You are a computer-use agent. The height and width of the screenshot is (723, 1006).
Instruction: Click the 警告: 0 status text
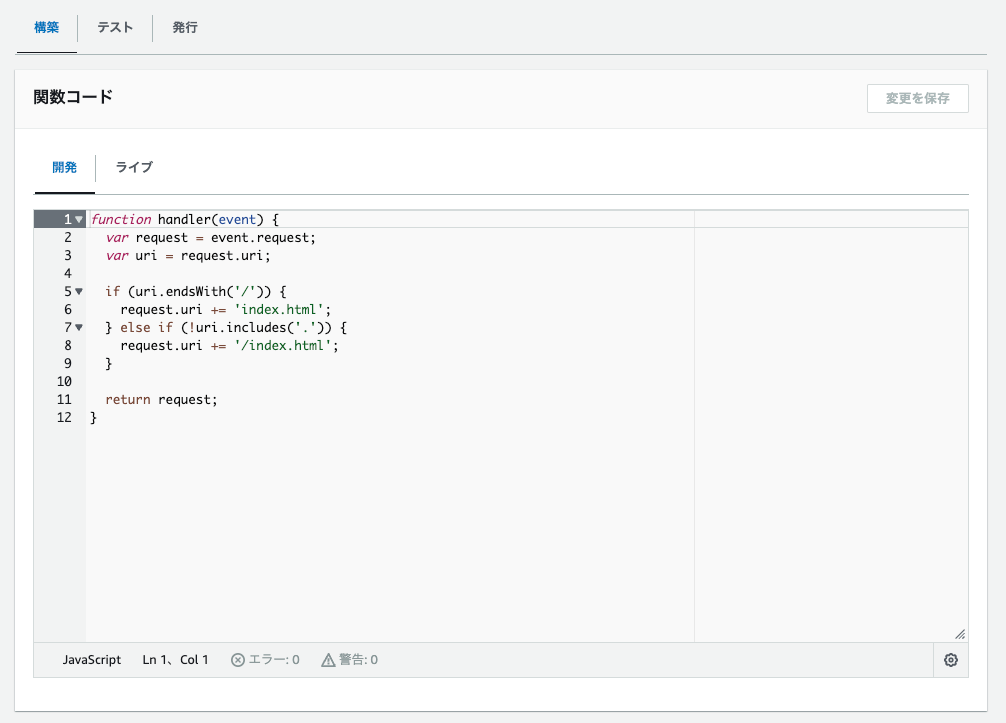coord(358,659)
